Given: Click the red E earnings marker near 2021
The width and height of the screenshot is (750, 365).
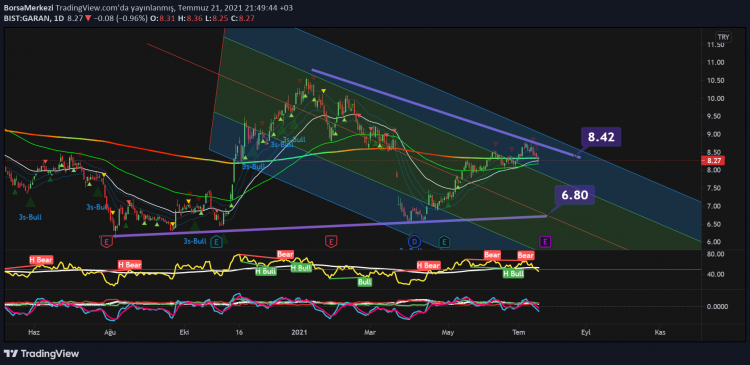Looking at the screenshot, I should (x=330, y=242).
